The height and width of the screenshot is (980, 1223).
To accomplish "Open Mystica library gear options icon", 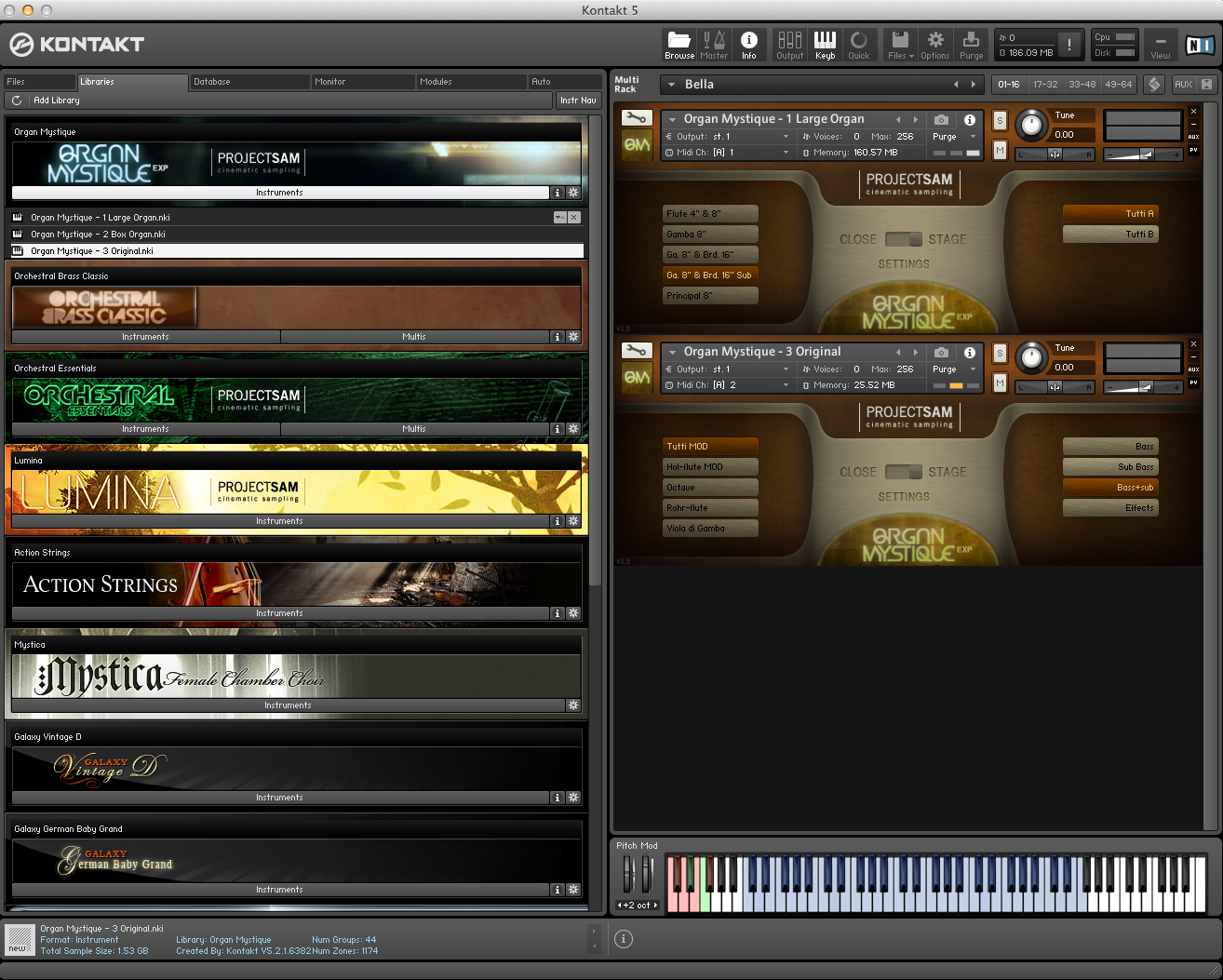I will click(x=573, y=705).
